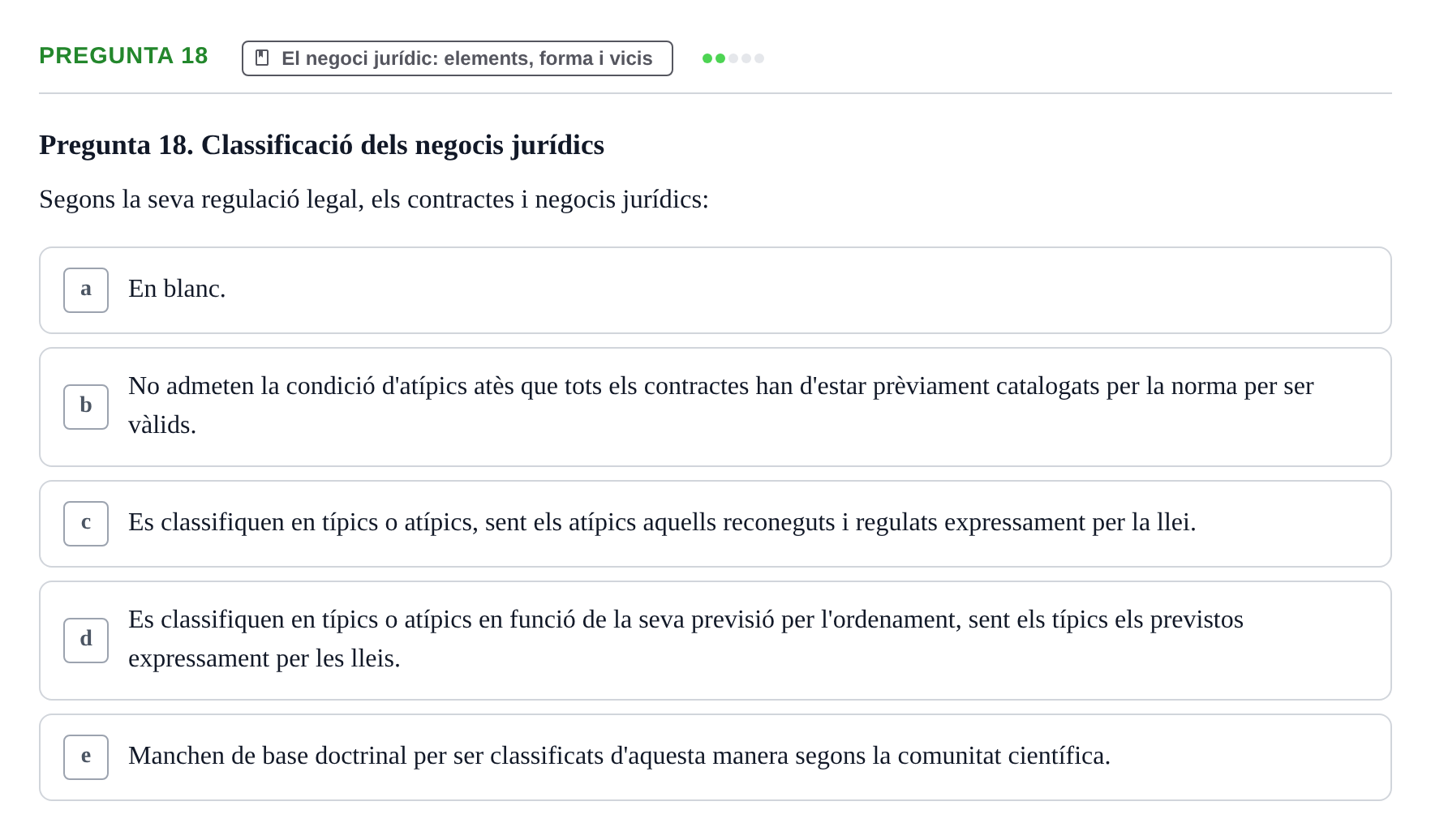Image resolution: width=1431 pixels, height=840 pixels.
Task: Click heading 'Classificació dels negocis jurídics'
Action: click(x=402, y=145)
